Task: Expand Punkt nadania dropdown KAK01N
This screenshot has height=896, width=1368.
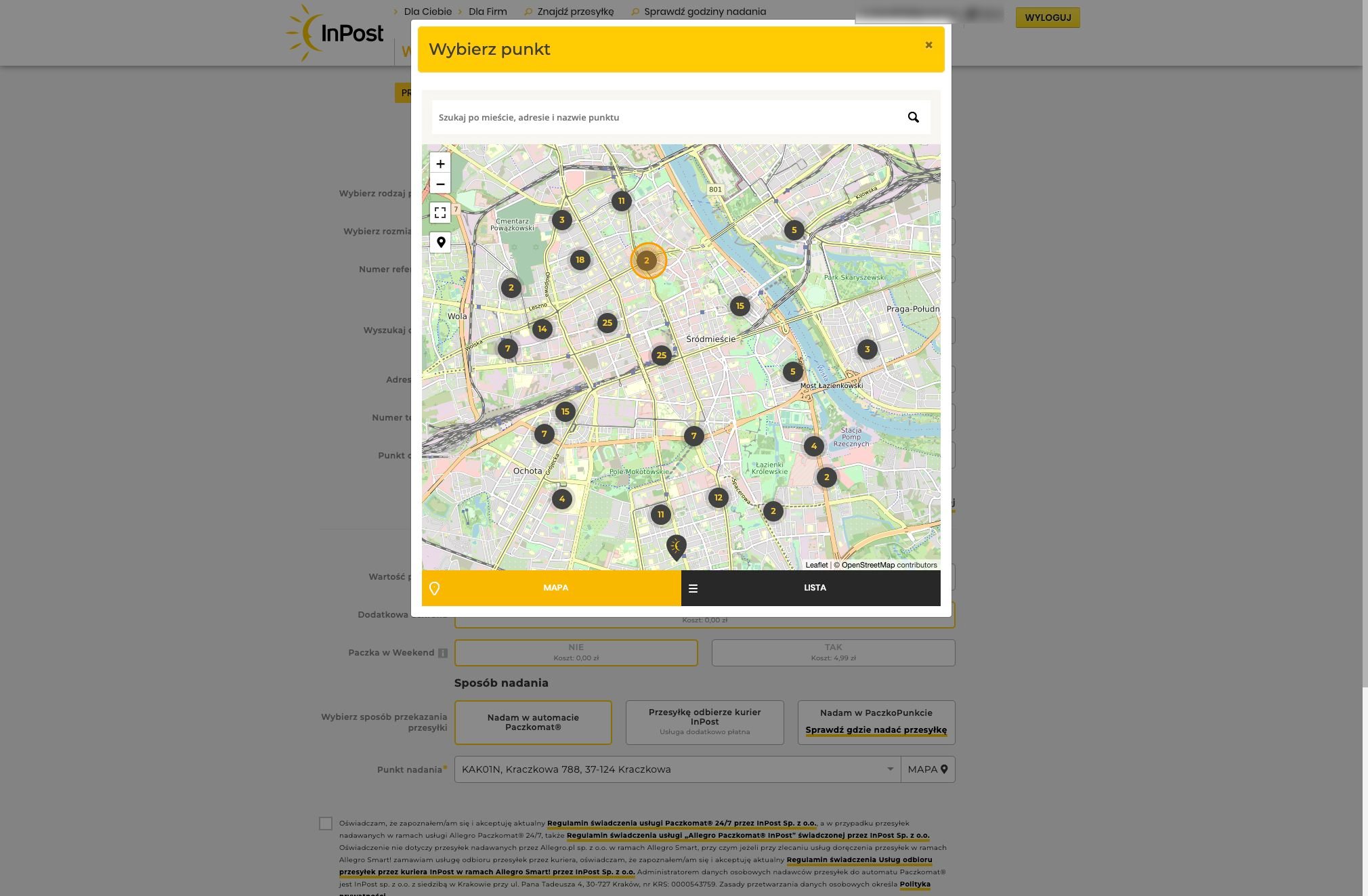Action: click(678, 769)
